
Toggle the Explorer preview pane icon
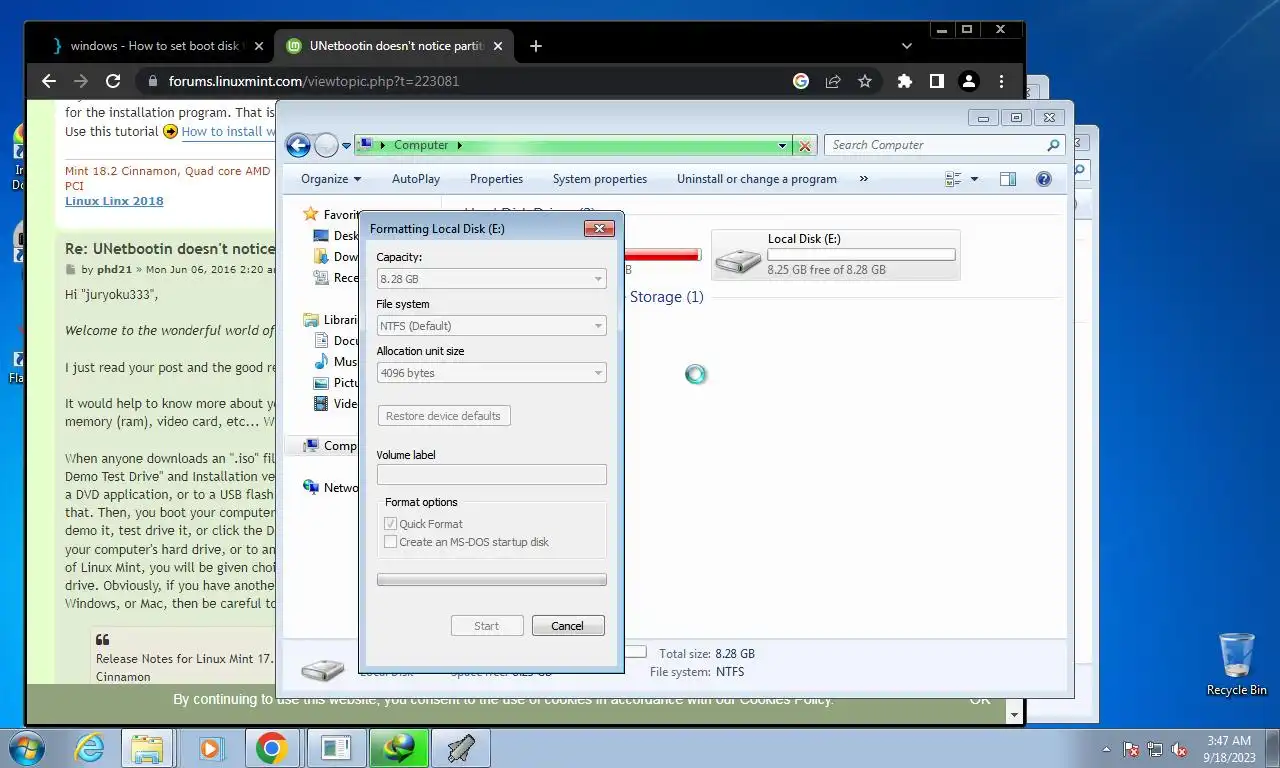[1008, 179]
